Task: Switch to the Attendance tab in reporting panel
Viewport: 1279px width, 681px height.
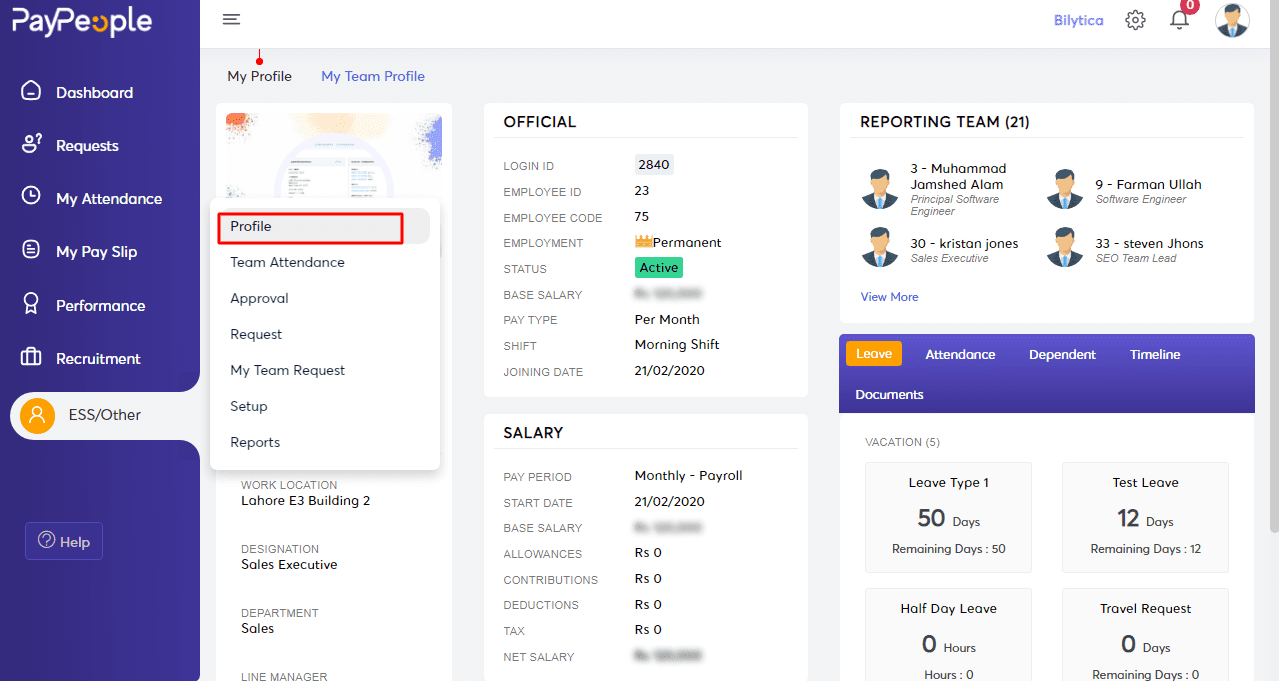Action: (x=959, y=353)
